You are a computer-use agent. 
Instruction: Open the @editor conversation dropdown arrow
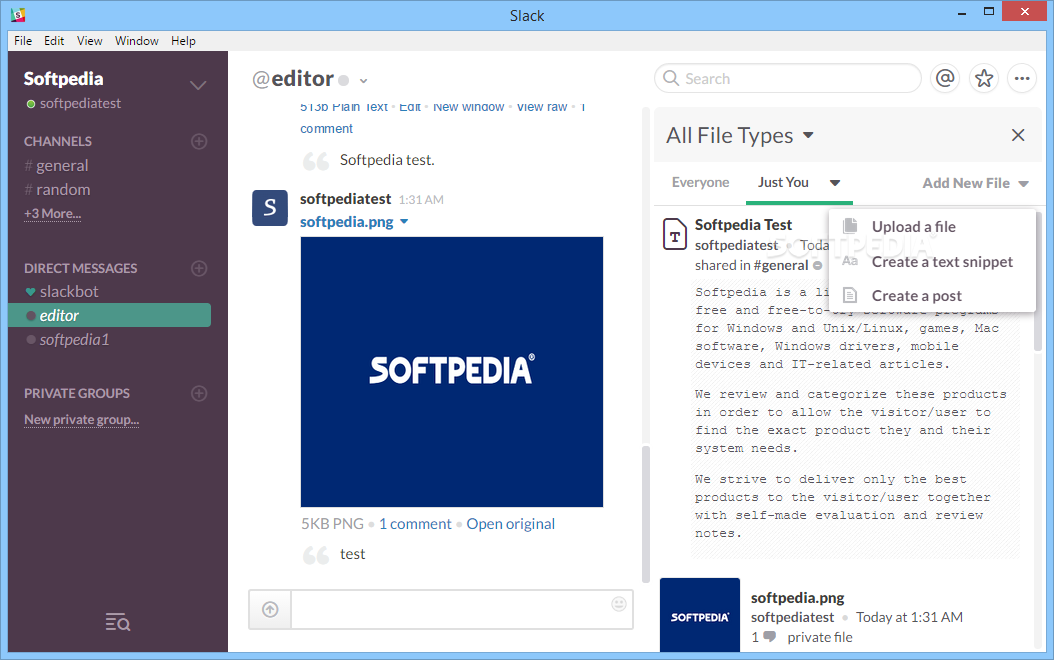coord(364,81)
